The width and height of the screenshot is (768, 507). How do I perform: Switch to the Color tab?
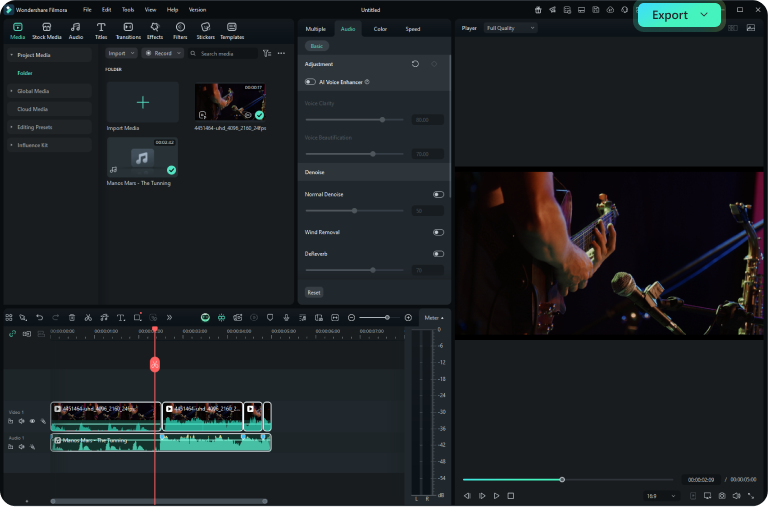coord(380,29)
